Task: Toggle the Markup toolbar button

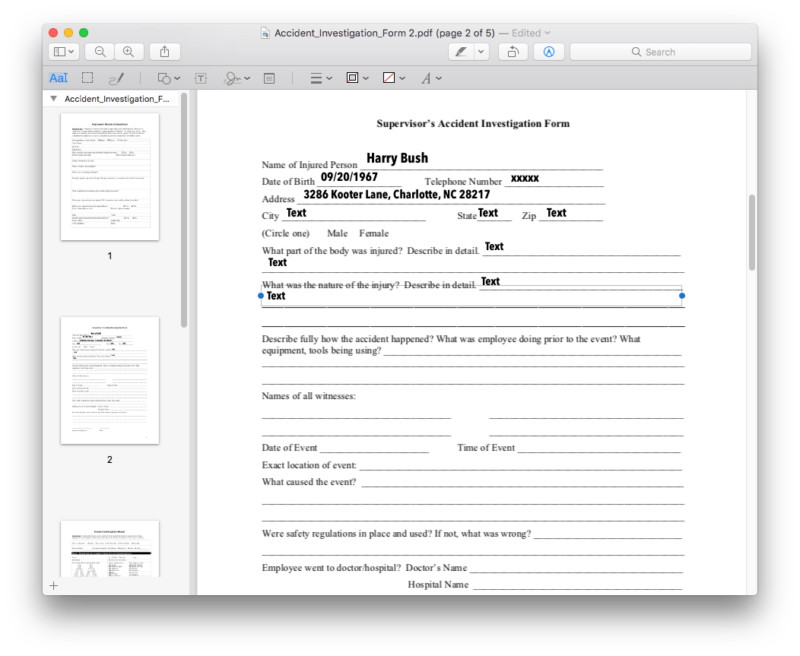Action: coord(548,52)
